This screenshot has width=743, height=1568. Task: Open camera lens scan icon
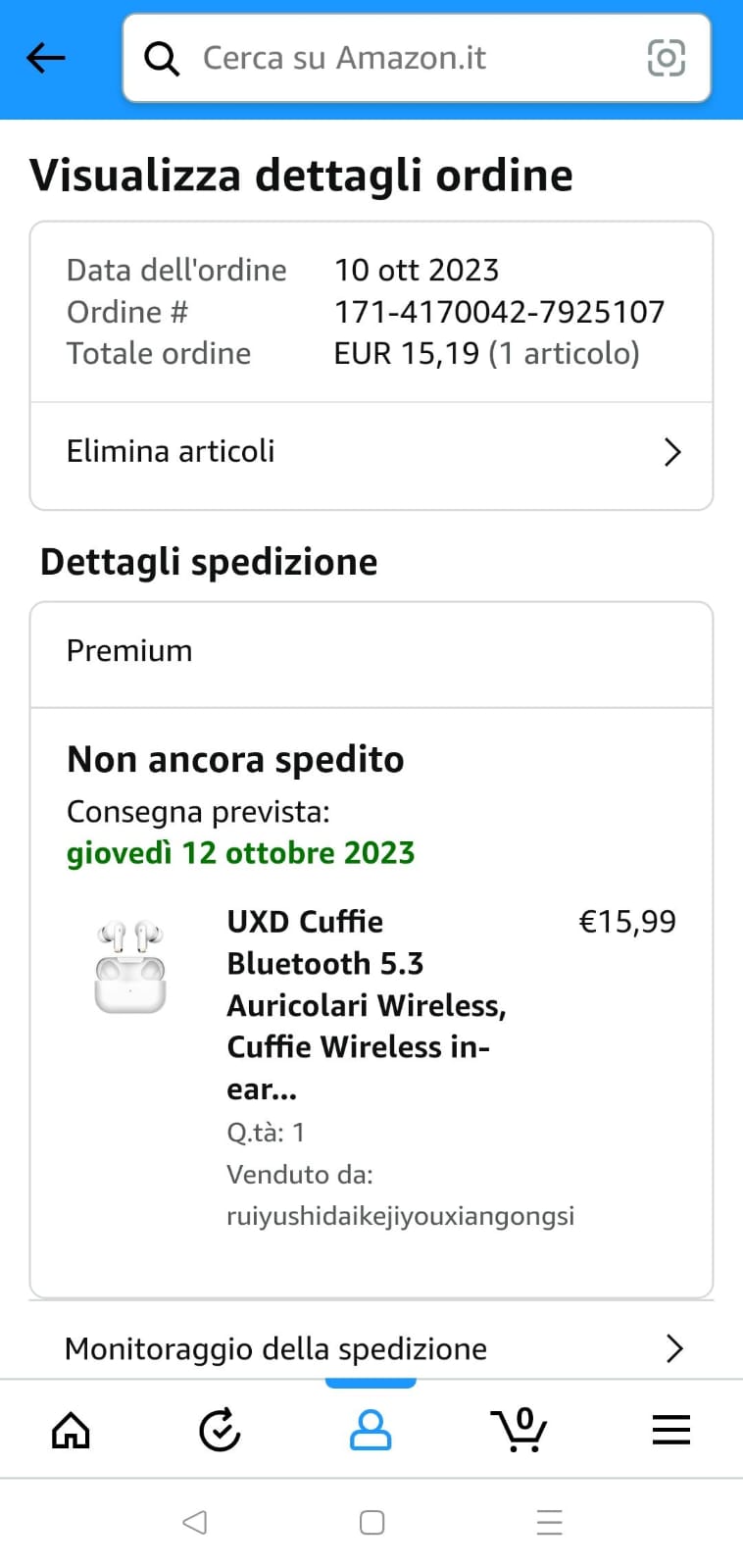667,58
